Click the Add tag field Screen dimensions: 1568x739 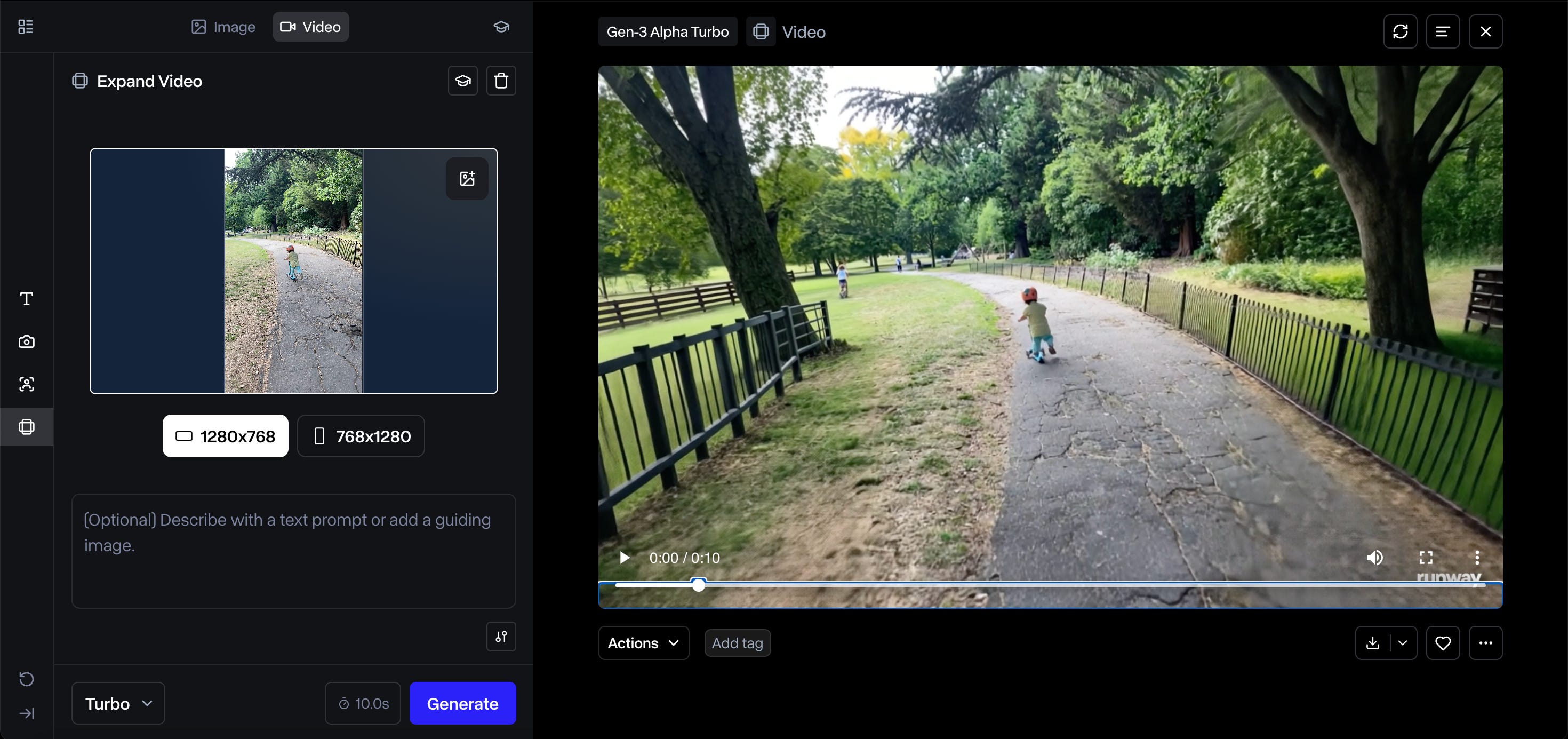coord(737,643)
